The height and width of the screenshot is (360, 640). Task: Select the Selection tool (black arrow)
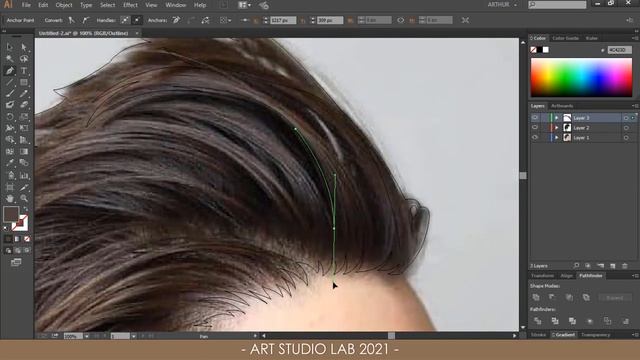click(9, 47)
